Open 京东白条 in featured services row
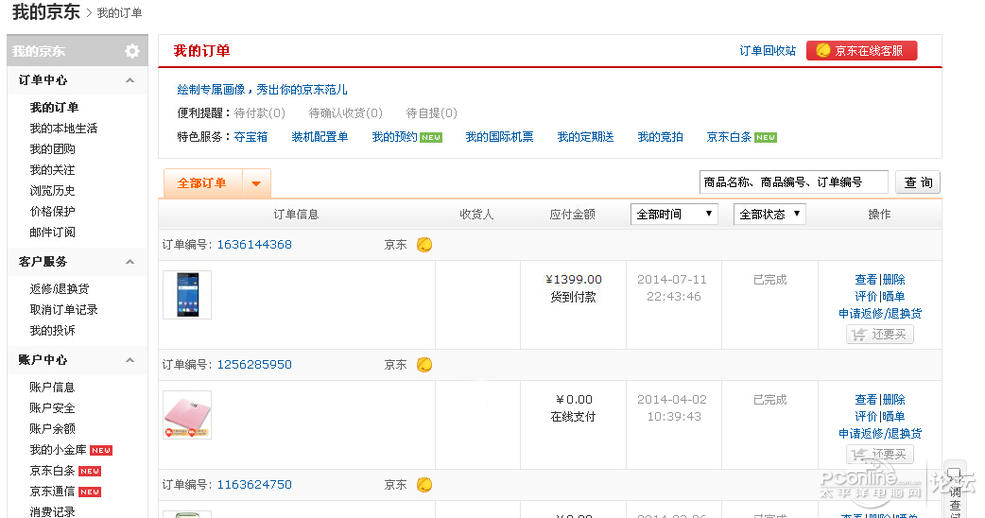This screenshot has height=518, width=985. coord(729,137)
